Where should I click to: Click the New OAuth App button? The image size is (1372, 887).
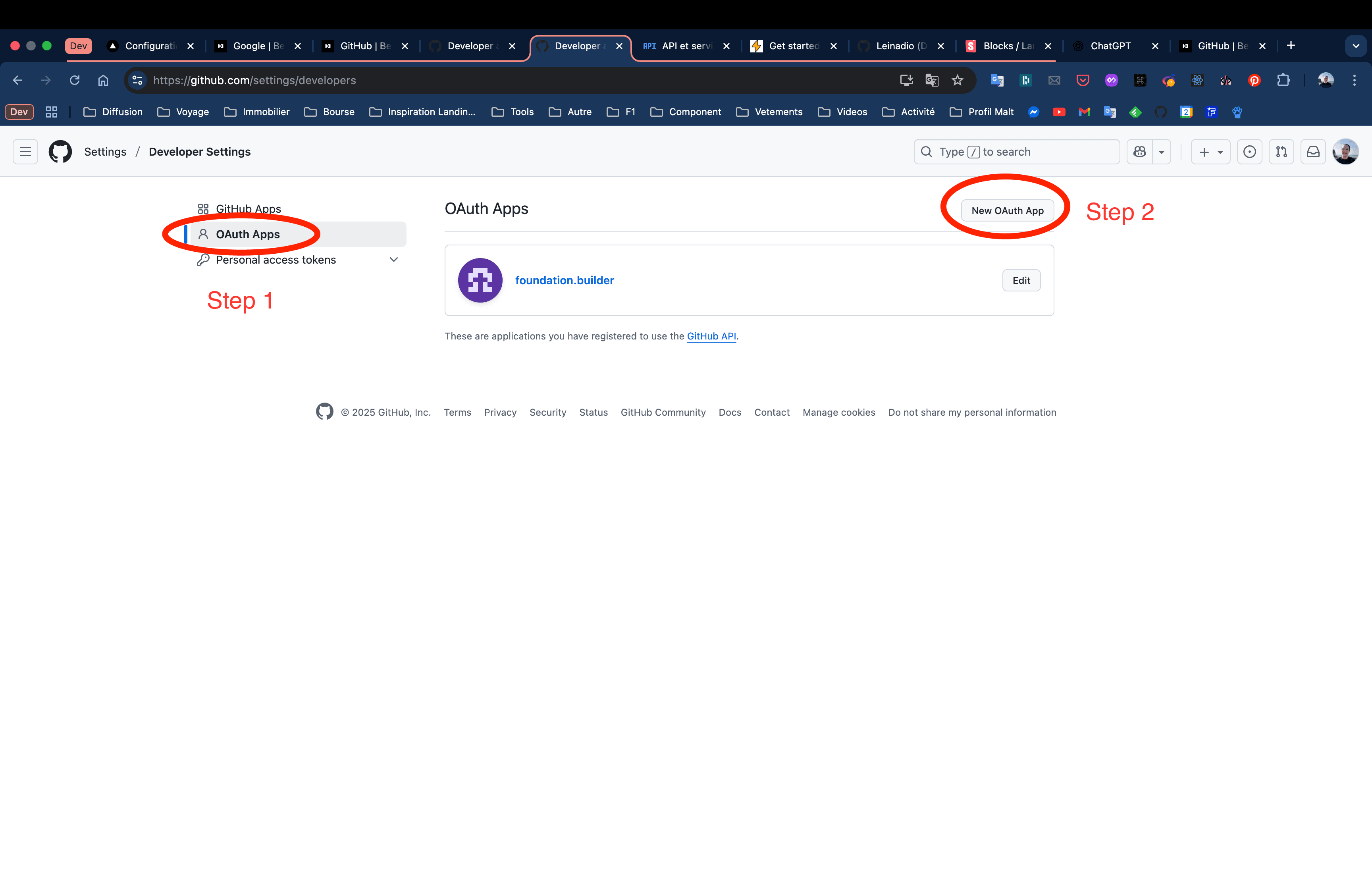click(1007, 210)
